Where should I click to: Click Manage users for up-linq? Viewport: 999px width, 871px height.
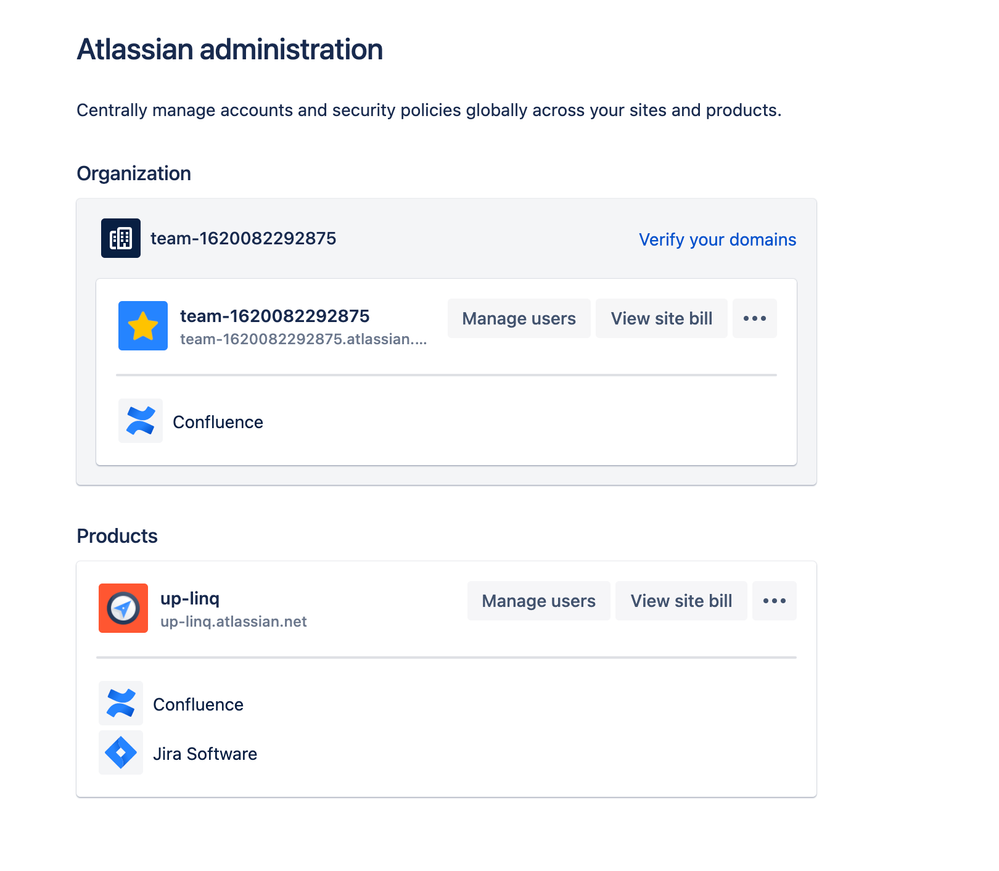click(x=538, y=601)
